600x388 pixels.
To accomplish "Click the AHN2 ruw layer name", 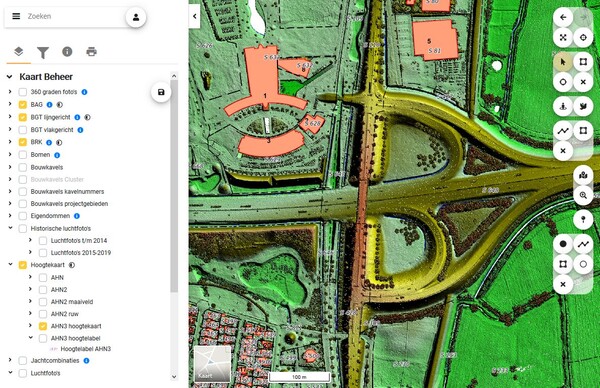I will click(65, 314).
